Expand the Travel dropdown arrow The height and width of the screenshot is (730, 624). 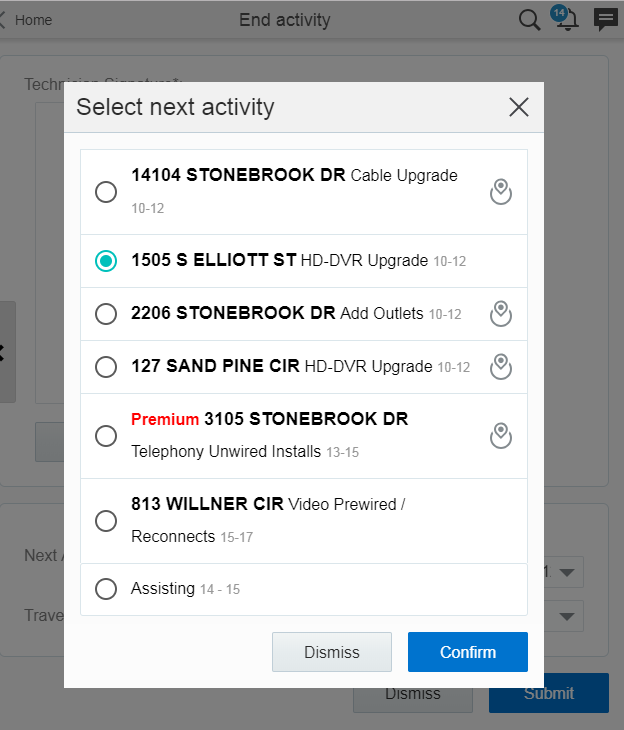(x=566, y=617)
